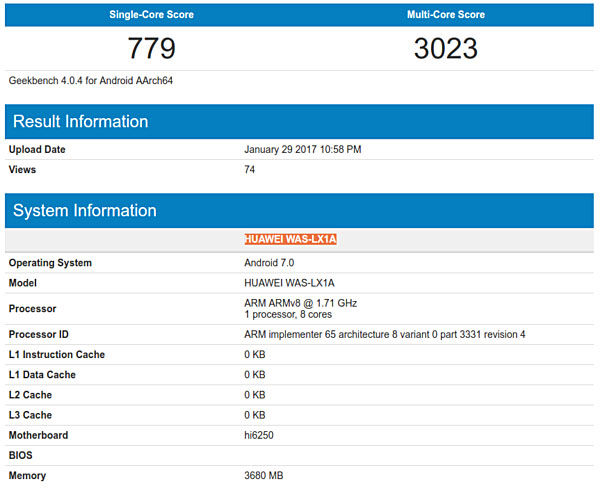
Task: Click the Operating System row label
Action: (x=50, y=263)
